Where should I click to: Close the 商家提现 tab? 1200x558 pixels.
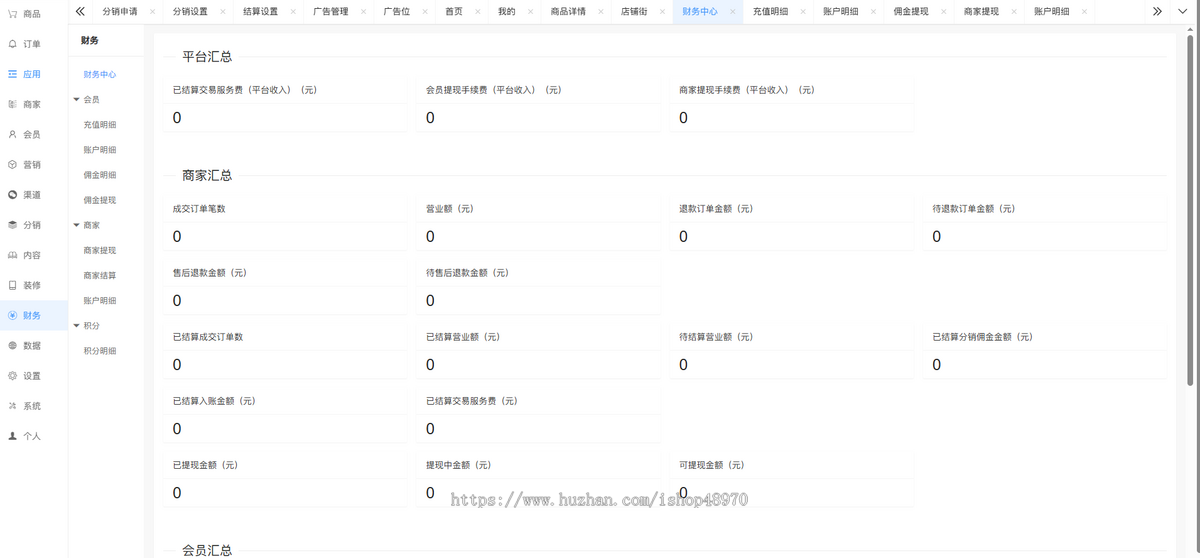coord(1014,12)
